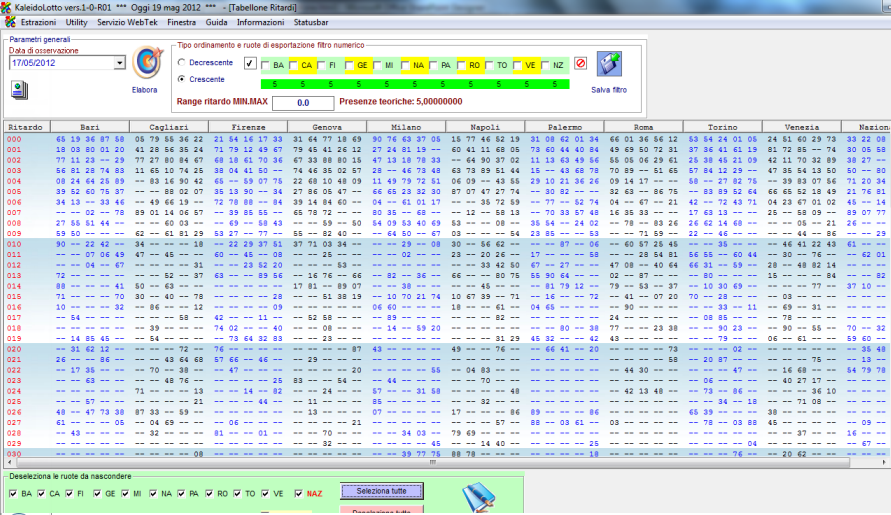Tick the BA export filter checkbox
The width and height of the screenshot is (891, 515).
265,65
